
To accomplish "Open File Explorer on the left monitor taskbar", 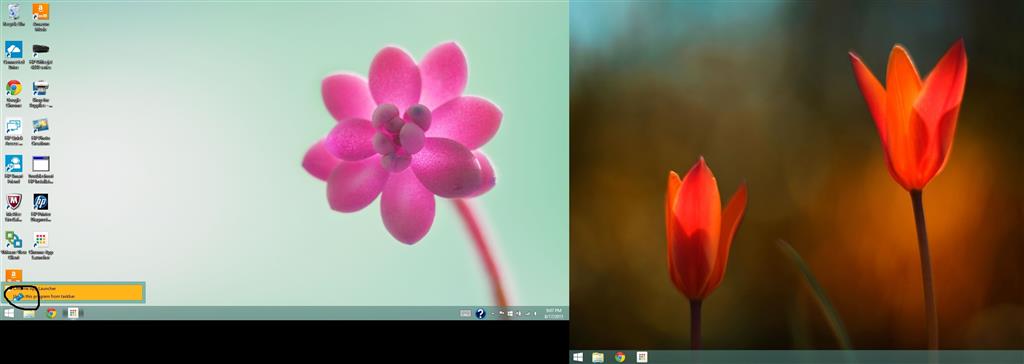I will 29,313.
